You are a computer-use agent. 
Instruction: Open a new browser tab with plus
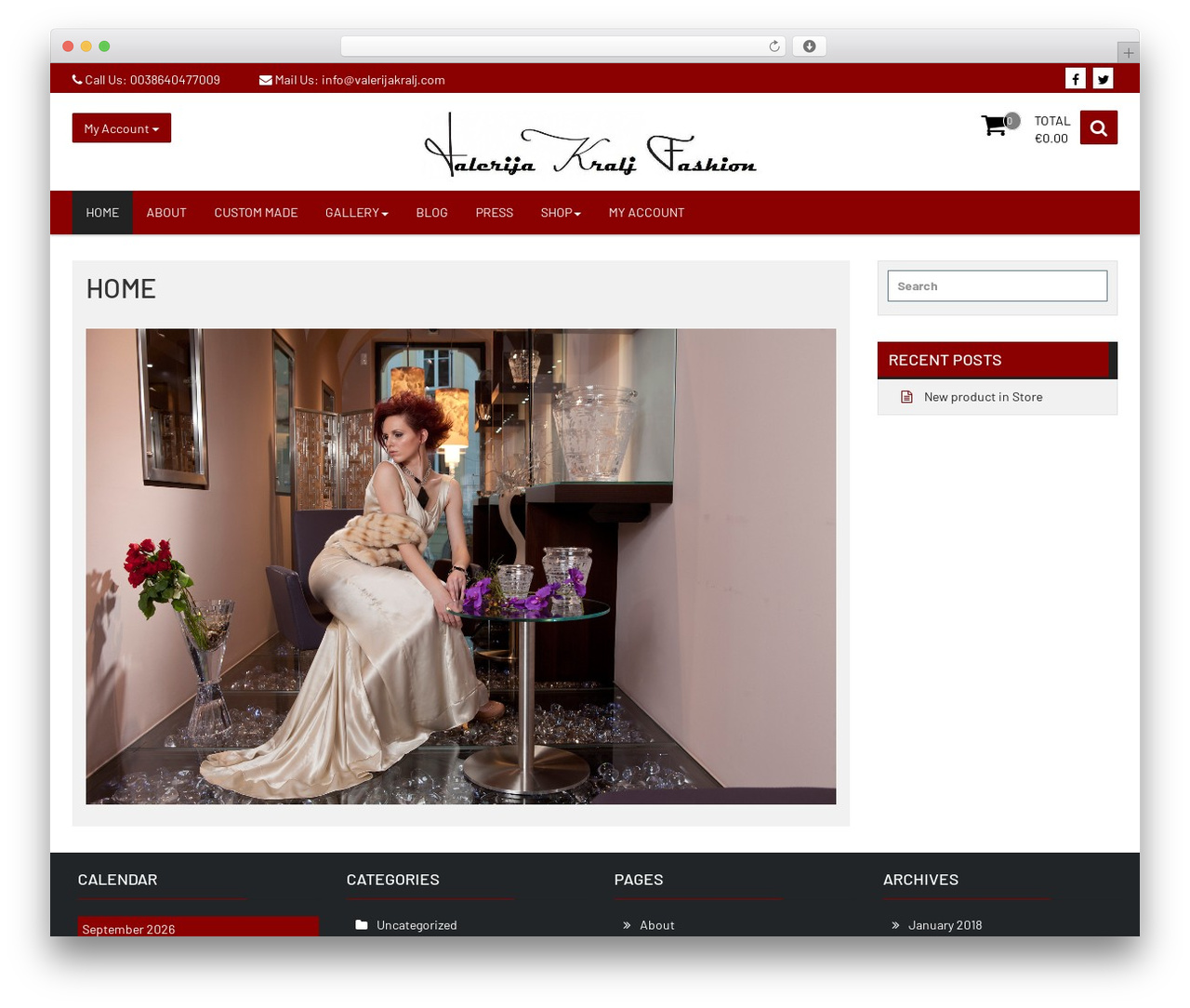1129,53
